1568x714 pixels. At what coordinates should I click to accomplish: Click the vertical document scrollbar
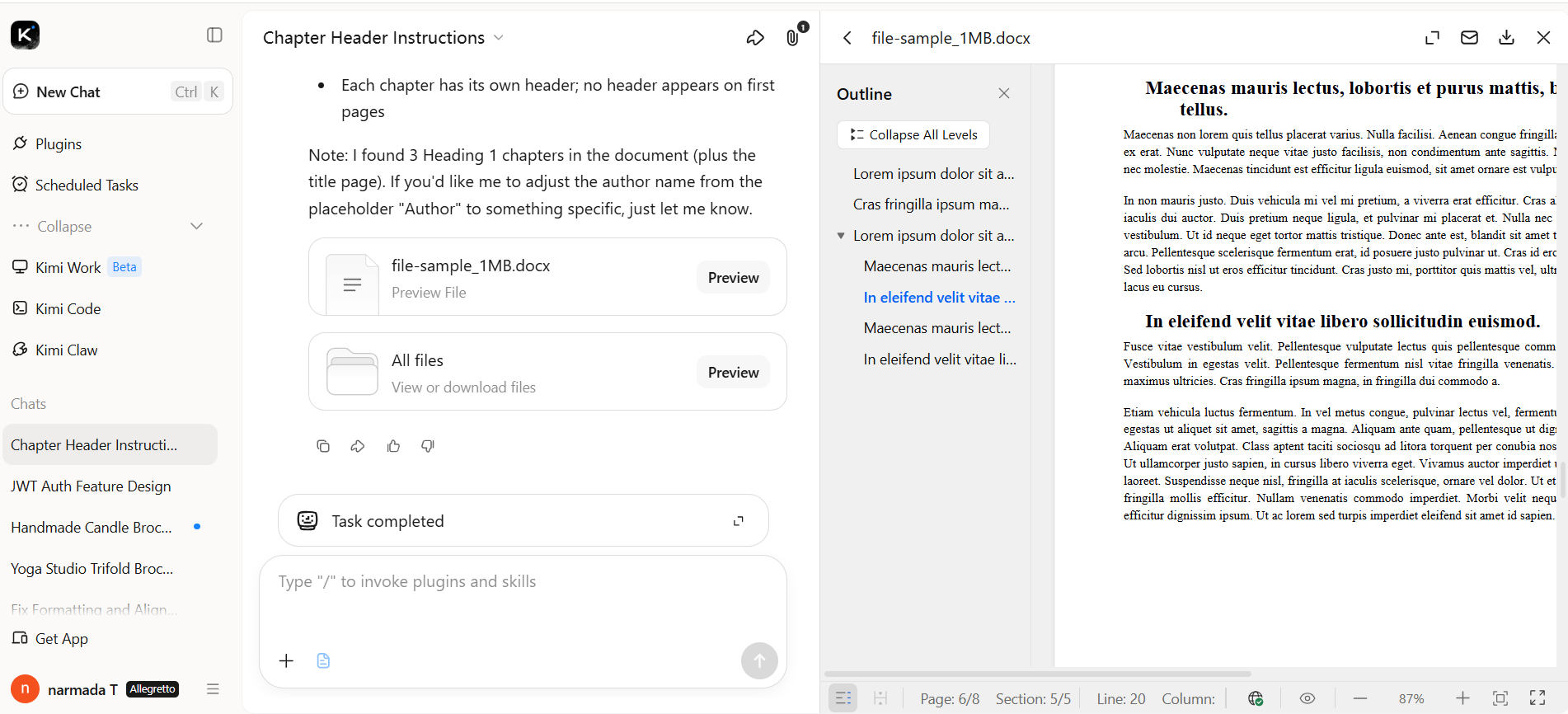coord(1562,480)
